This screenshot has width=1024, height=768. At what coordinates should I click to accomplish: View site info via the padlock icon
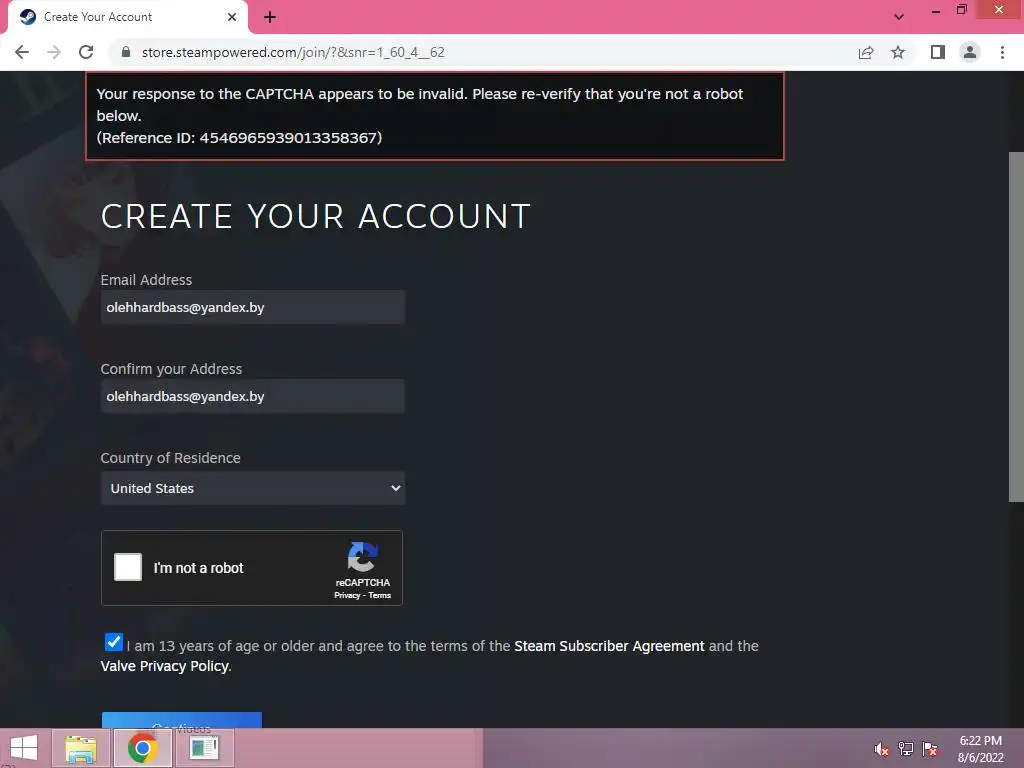[x=126, y=52]
